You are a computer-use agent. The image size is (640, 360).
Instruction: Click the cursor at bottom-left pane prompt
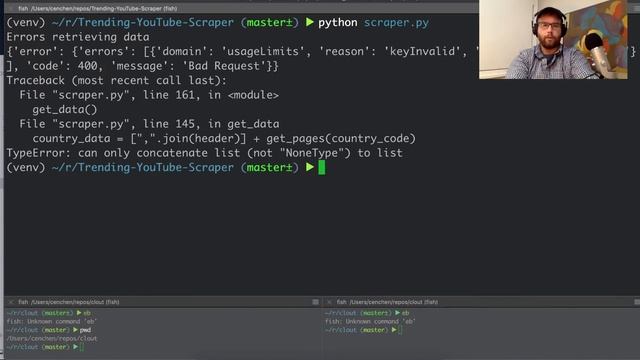click(82, 347)
